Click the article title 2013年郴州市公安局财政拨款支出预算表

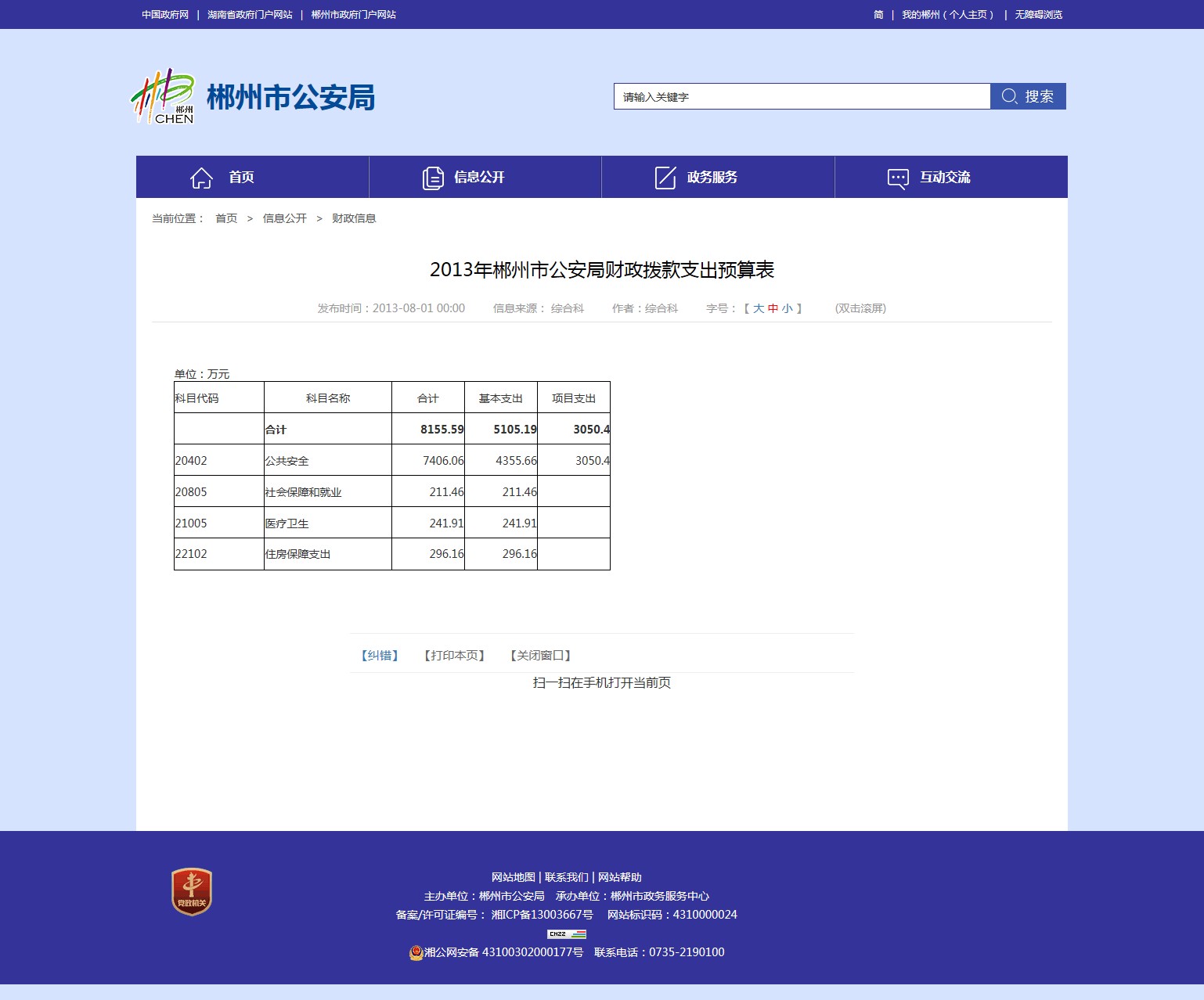[602, 270]
